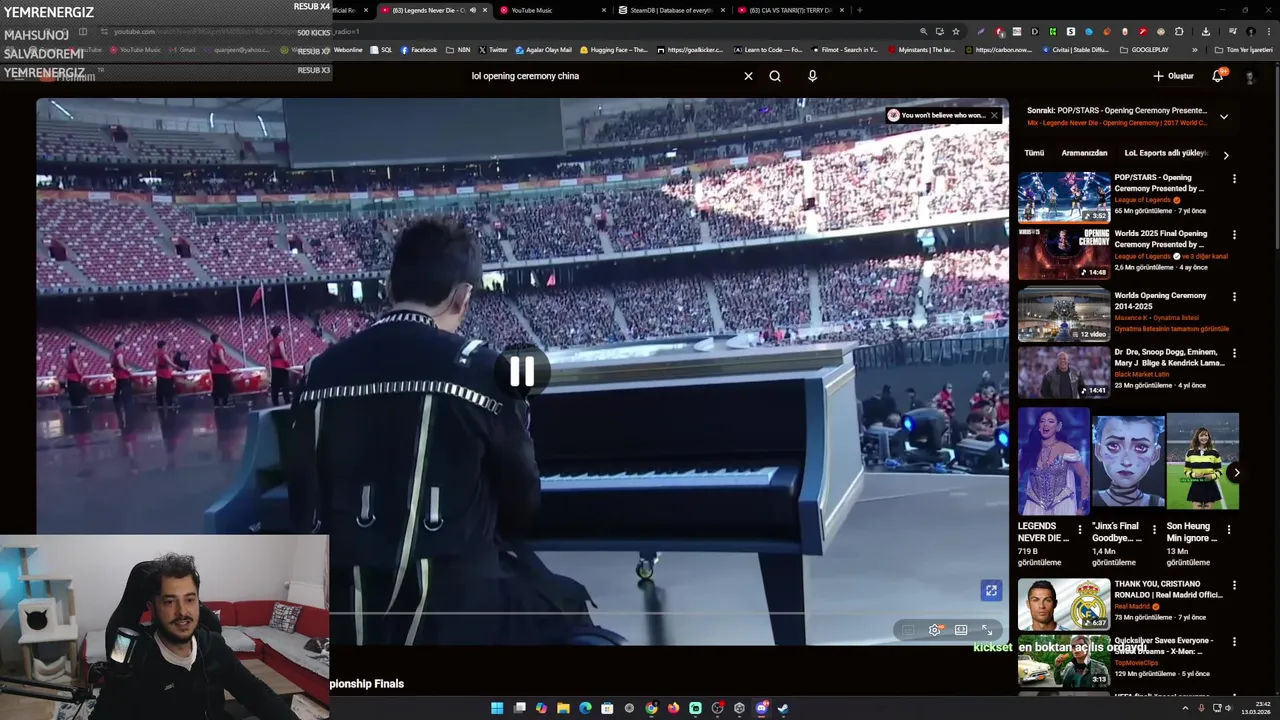
Task: Open the LEGENDS NEVER DIE short
Action: (x=1054, y=461)
